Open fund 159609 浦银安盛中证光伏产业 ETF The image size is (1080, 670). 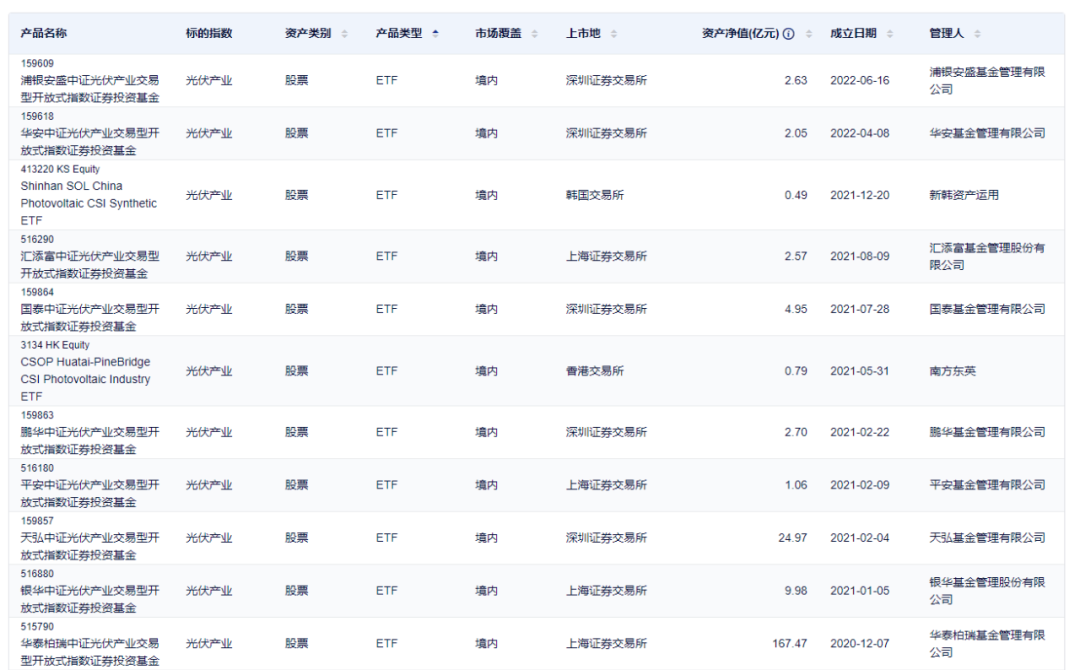click(90, 88)
